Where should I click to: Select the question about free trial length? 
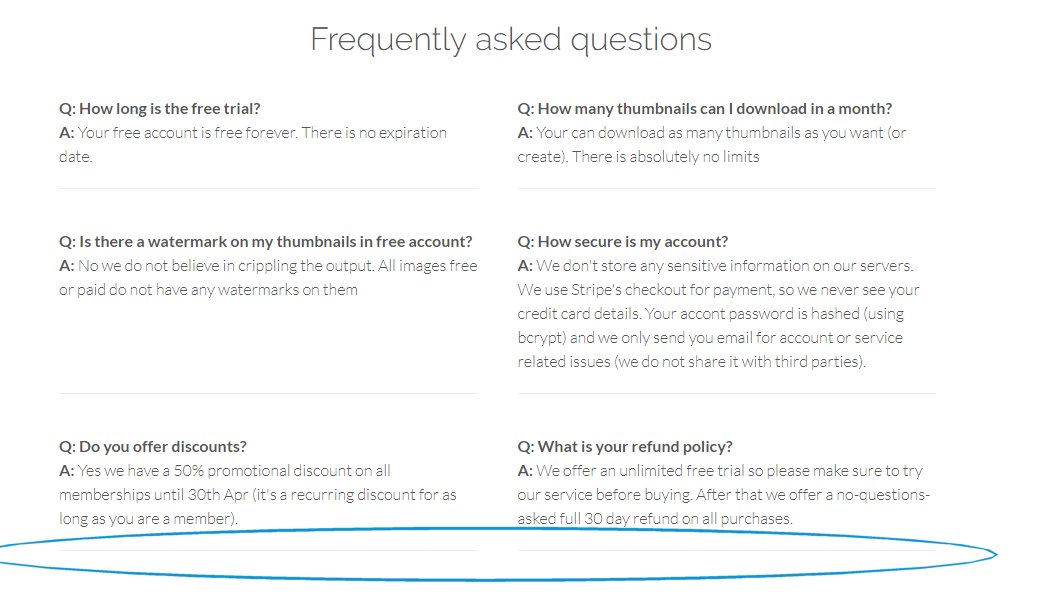pyautogui.click(x=160, y=109)
